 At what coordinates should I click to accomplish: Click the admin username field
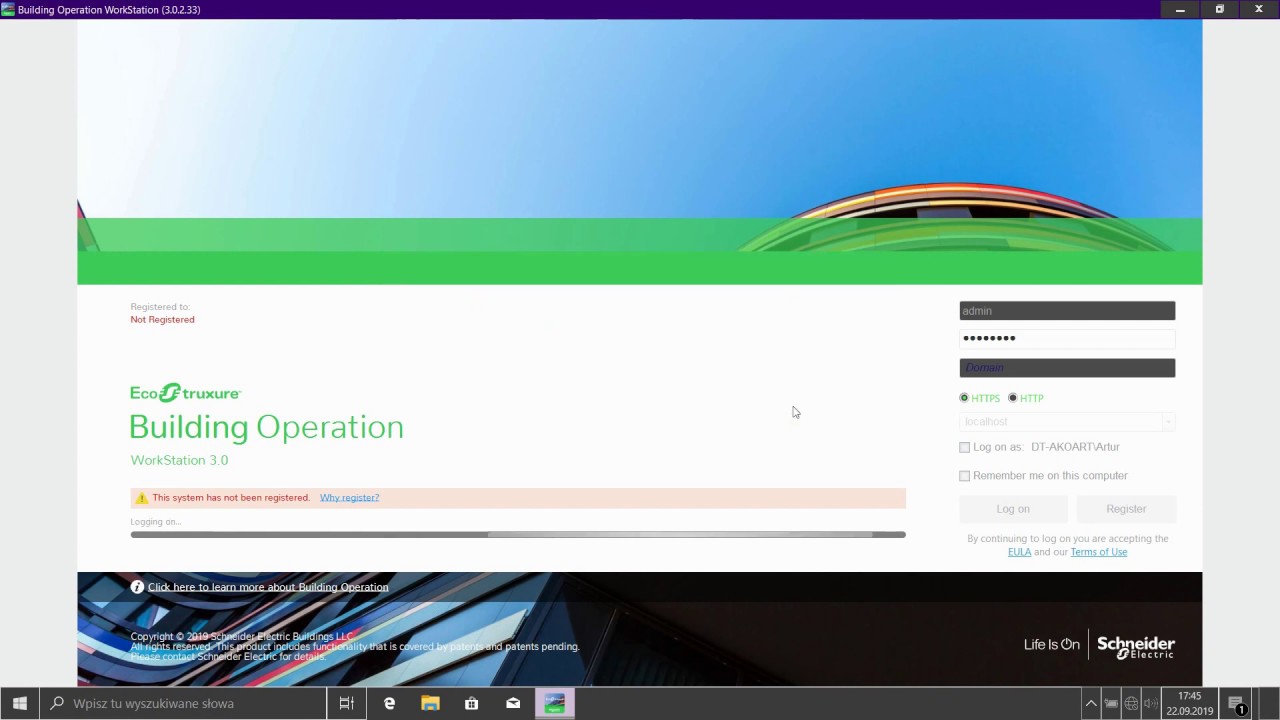pos(1067,311)
